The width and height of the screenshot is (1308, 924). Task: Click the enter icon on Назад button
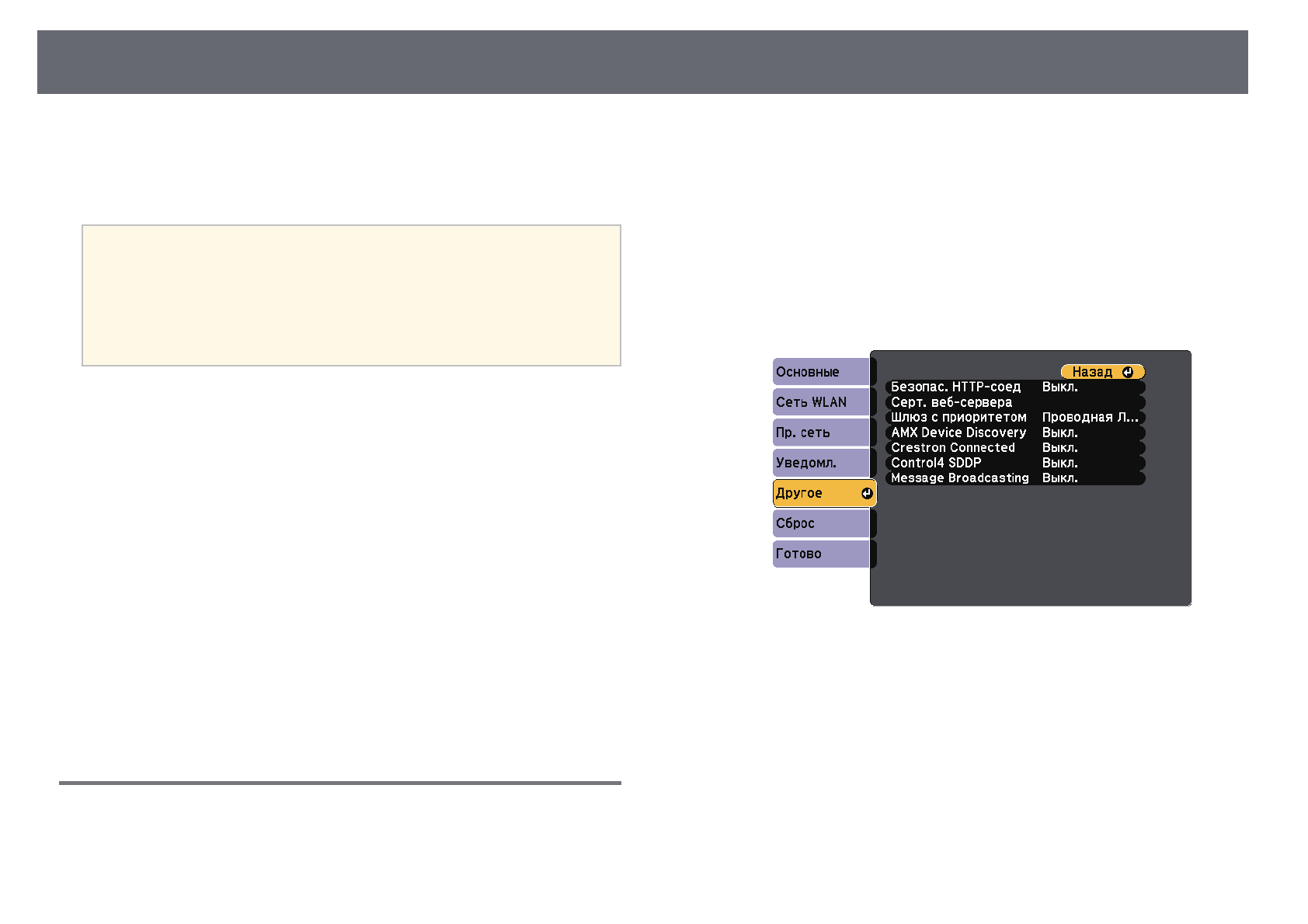(1127, 373)
